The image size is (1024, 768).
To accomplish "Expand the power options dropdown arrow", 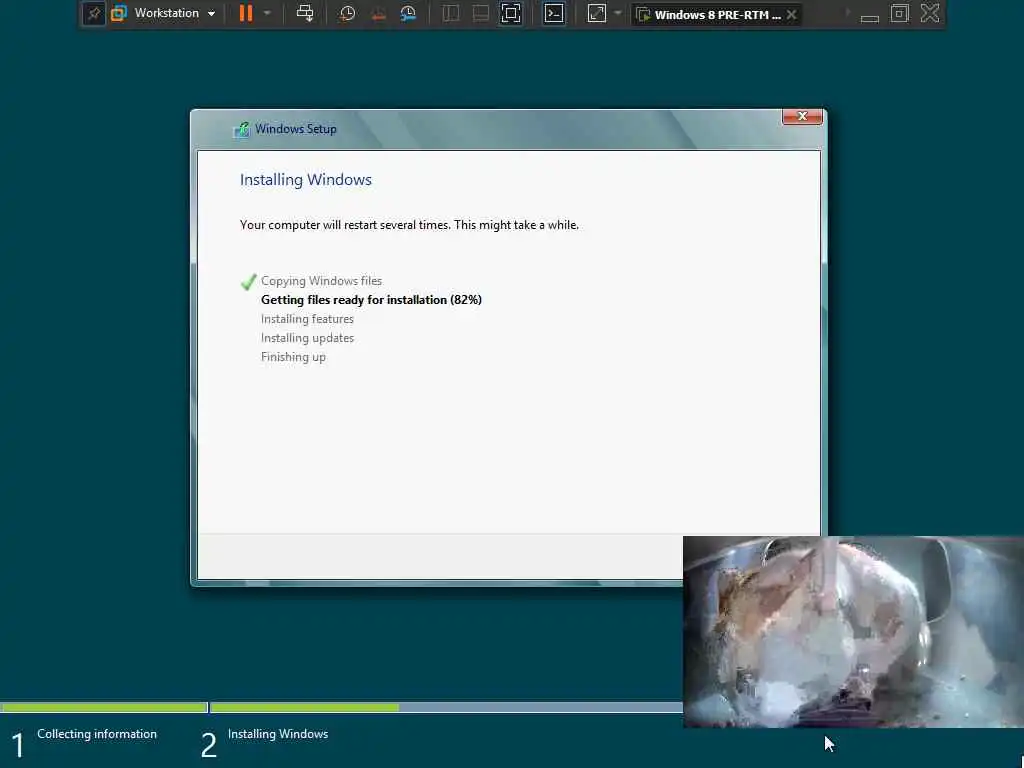I will 267,13.
